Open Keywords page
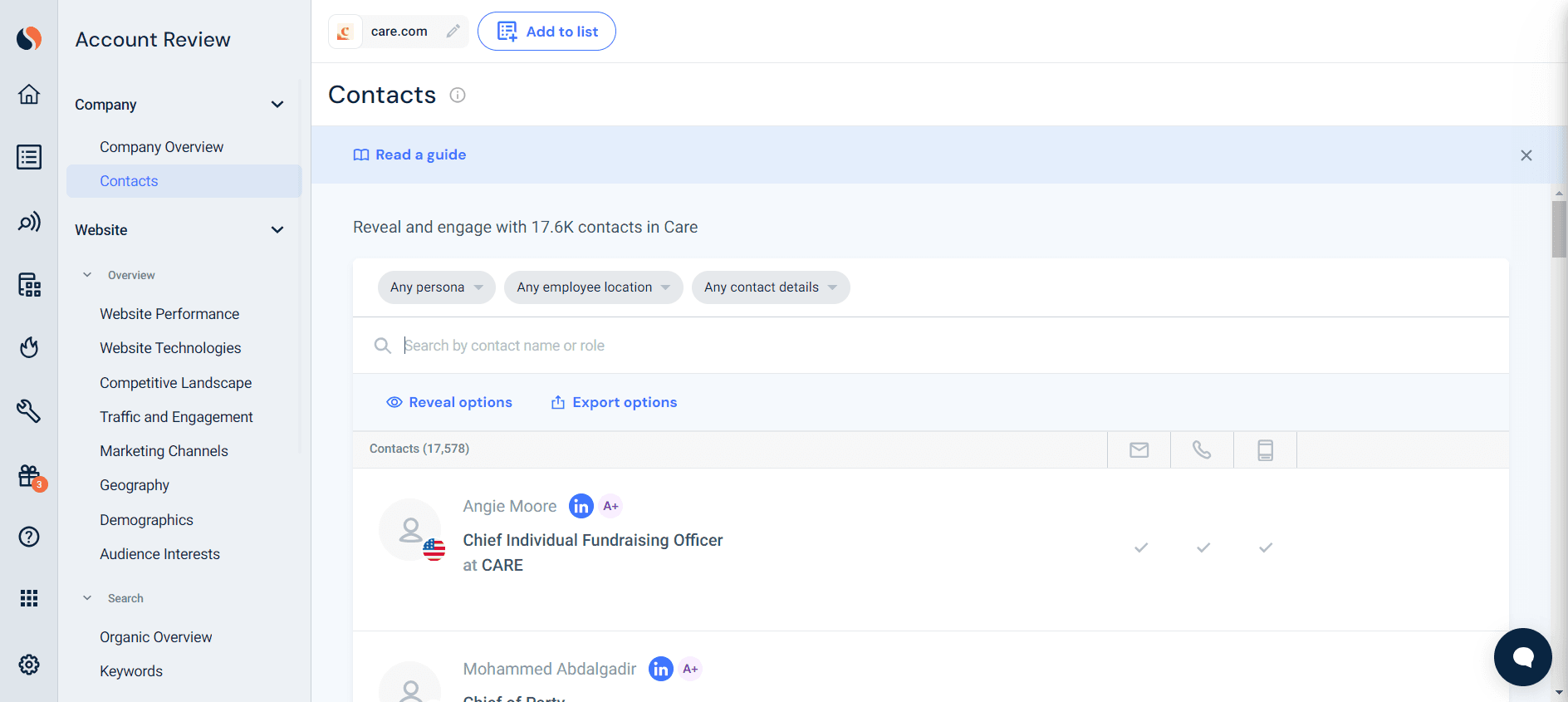The image size is (1568, 702). coord(131,671)
